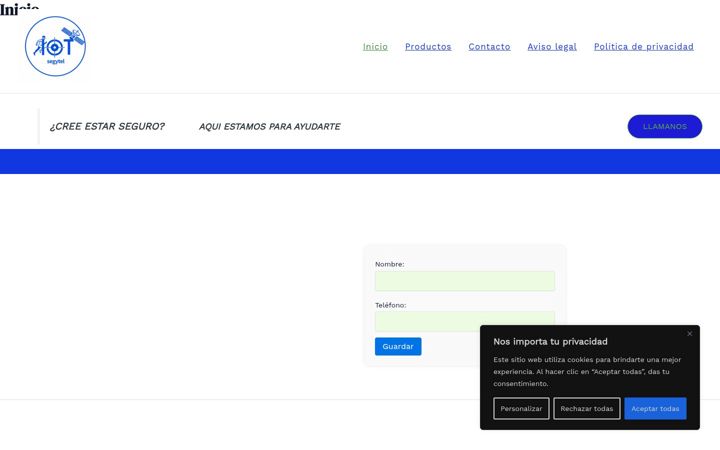Click the Nombre: label
The height and width of the screenshot is (450, 720).
tap(389, 264)
